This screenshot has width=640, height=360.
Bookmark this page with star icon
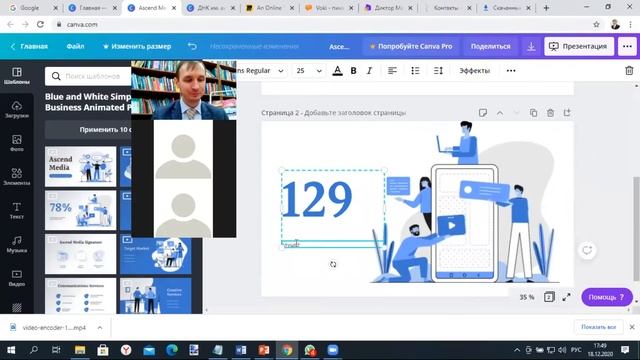pyautogui.click(x=596, y=24)
